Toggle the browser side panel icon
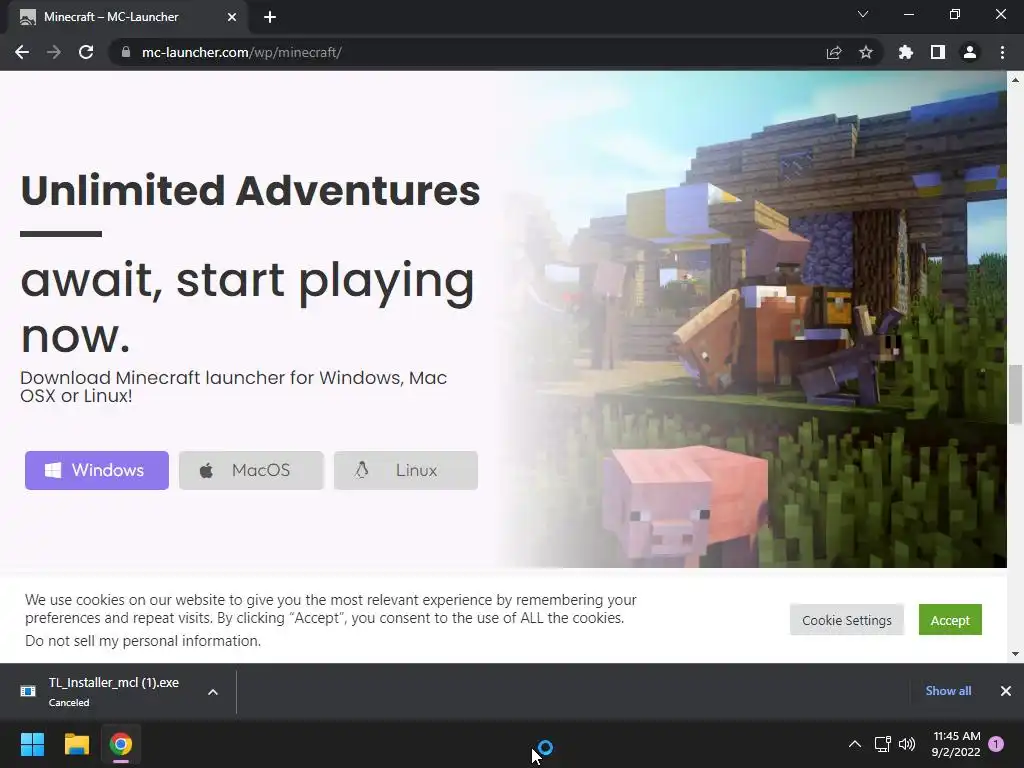 coord(938,52)
